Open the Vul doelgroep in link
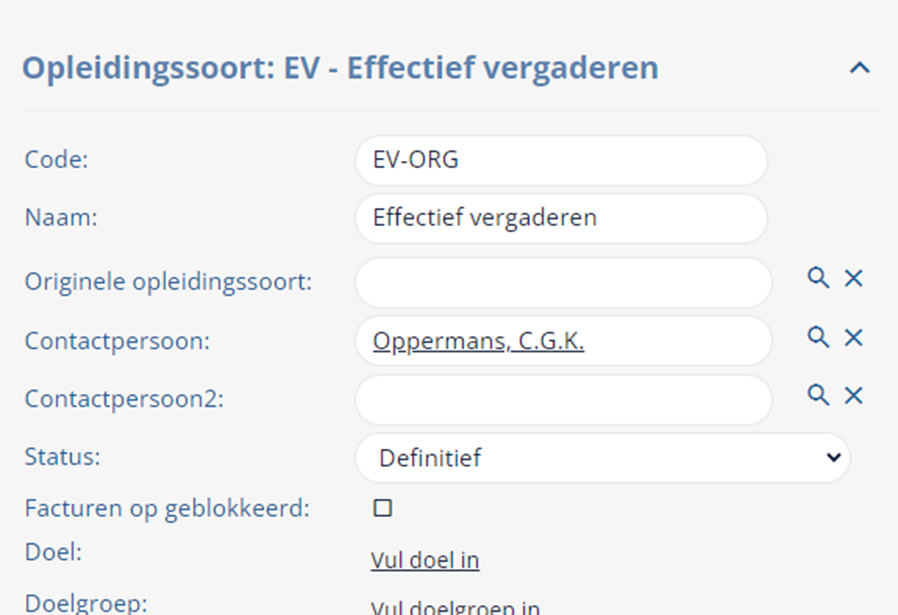 click(455, 607)
